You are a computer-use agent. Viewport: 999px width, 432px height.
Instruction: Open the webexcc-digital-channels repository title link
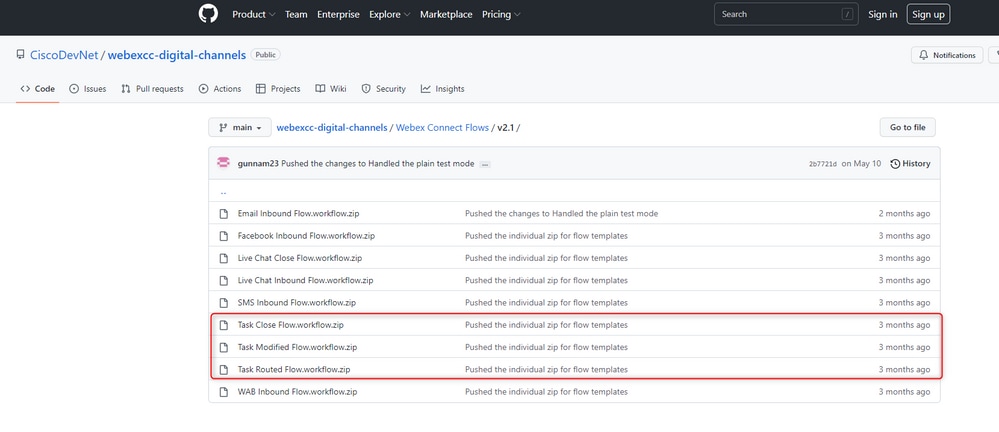(176, 55)
